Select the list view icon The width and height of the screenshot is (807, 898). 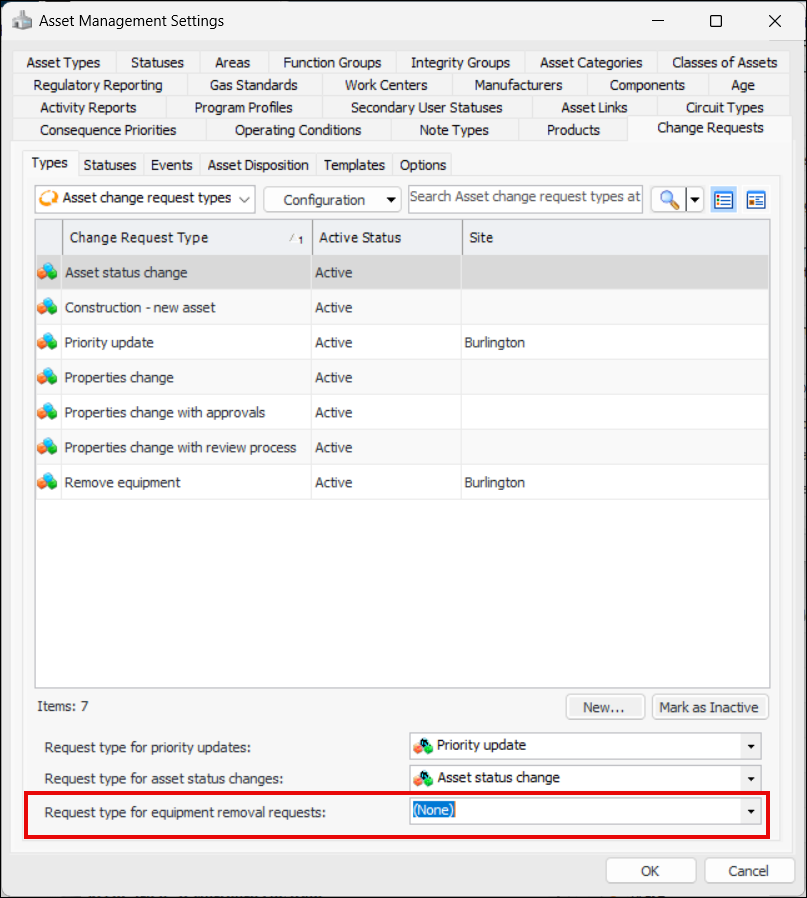click(723, 200)
